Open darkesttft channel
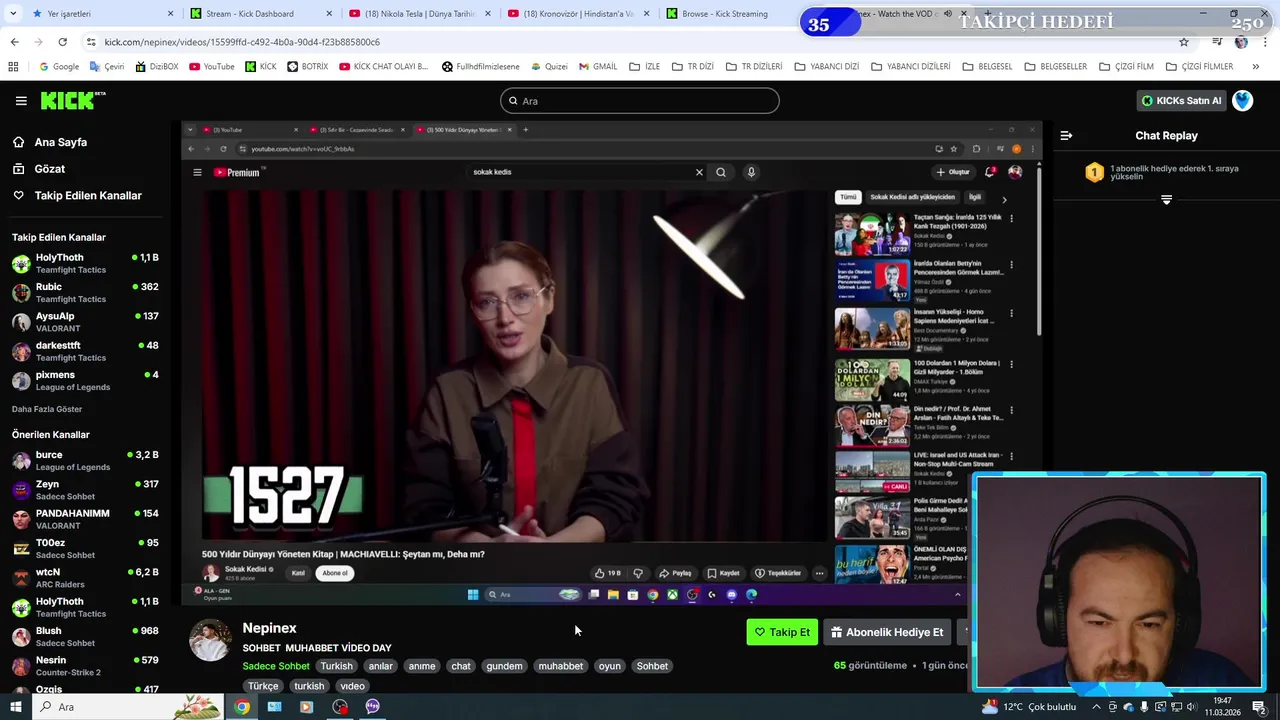Screen dimensions: 1280x720 [x=85, y=351]
